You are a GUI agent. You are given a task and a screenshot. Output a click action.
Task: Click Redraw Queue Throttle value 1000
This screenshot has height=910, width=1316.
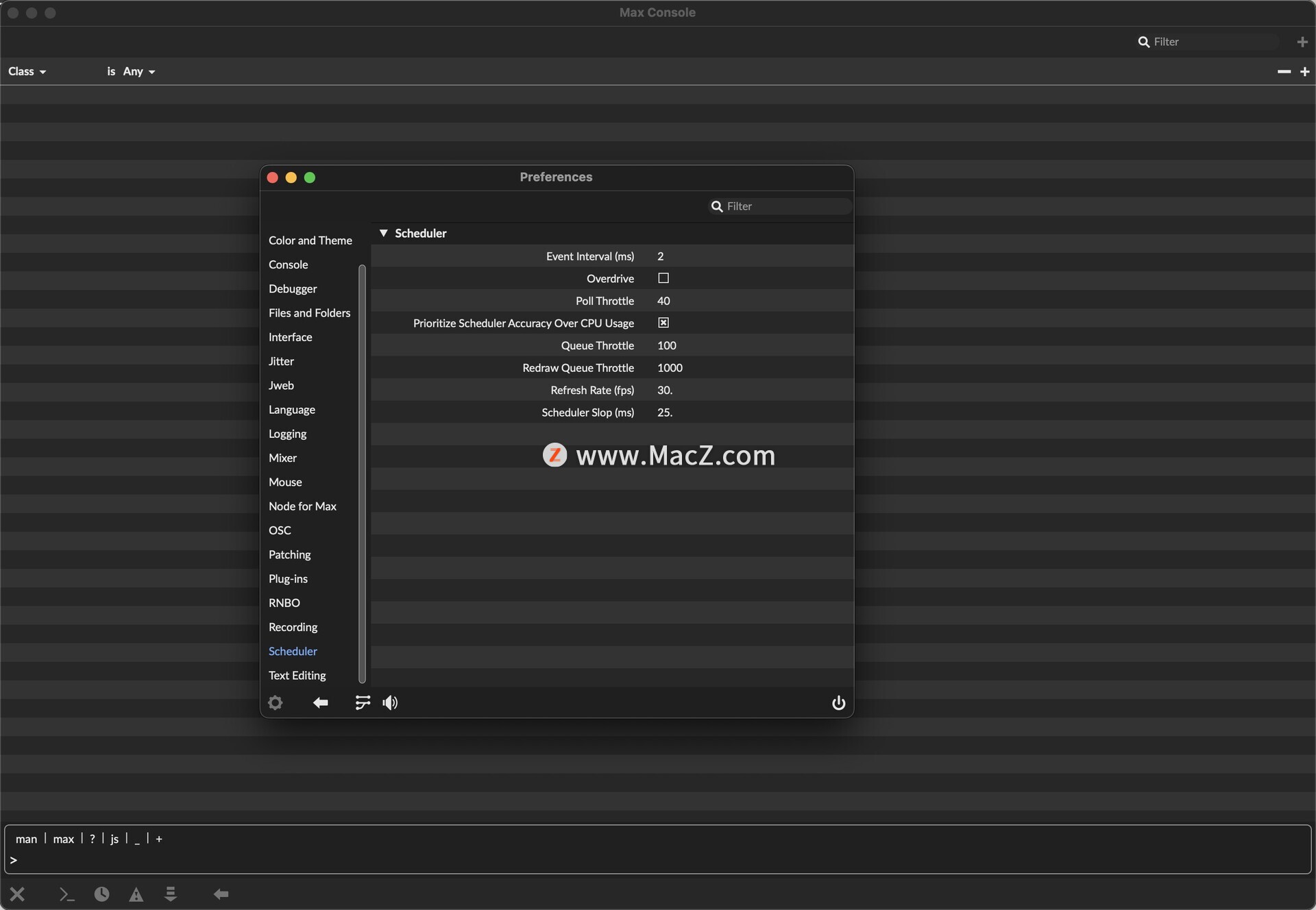[x=670, y=368]
